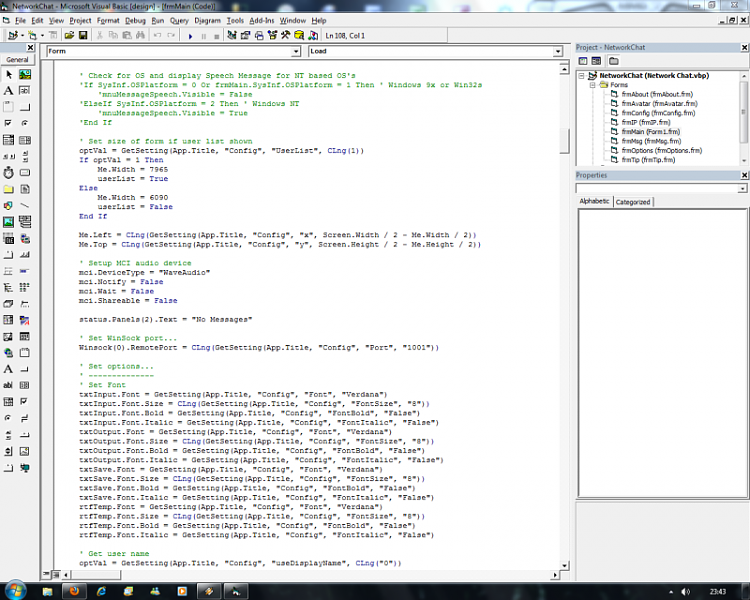The image size is (750, 600).
Task: Open the Project menu
Action: (80, 21)
